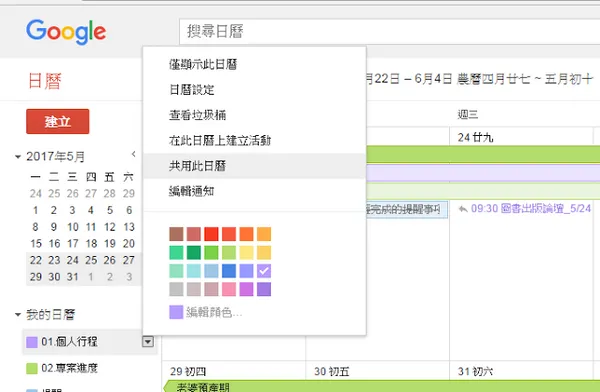Click the reply arrow icon before the 09:30 event

click(x=463, y=209)
